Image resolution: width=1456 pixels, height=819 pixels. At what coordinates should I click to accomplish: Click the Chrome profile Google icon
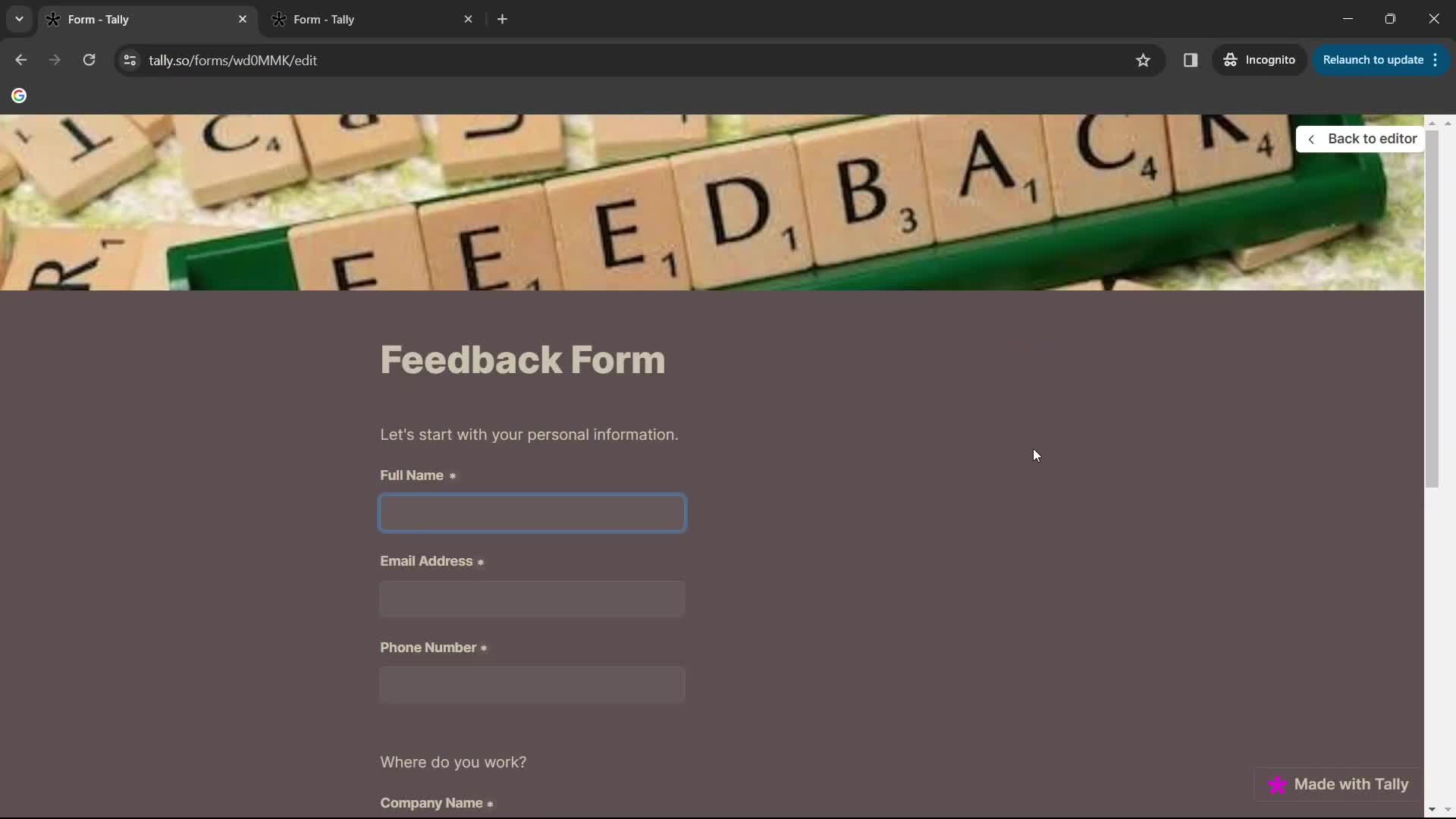pyautogui.click(x=18, y=95)
